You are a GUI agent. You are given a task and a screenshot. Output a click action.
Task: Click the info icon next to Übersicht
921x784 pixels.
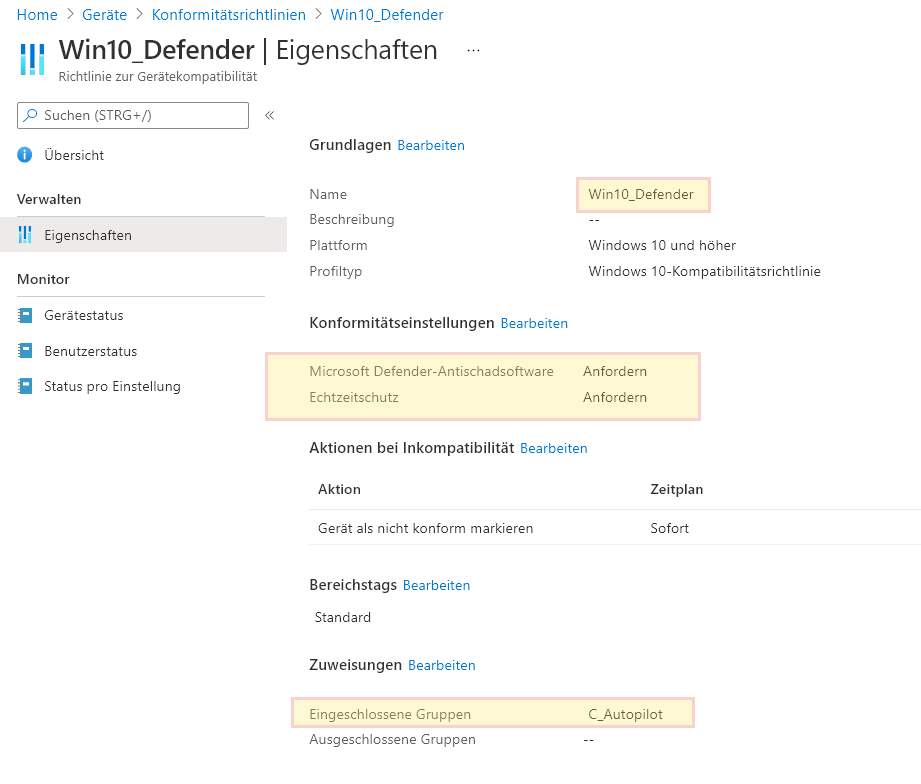tap(24, 155)
